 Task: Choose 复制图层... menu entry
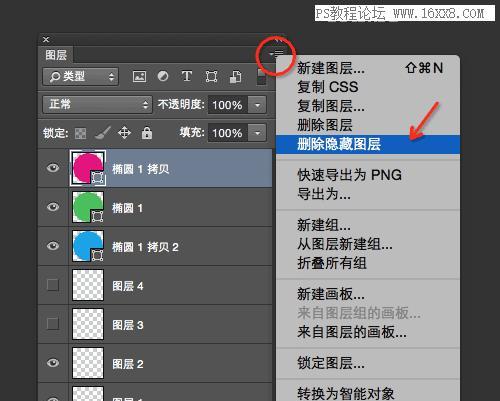[368, 106]
